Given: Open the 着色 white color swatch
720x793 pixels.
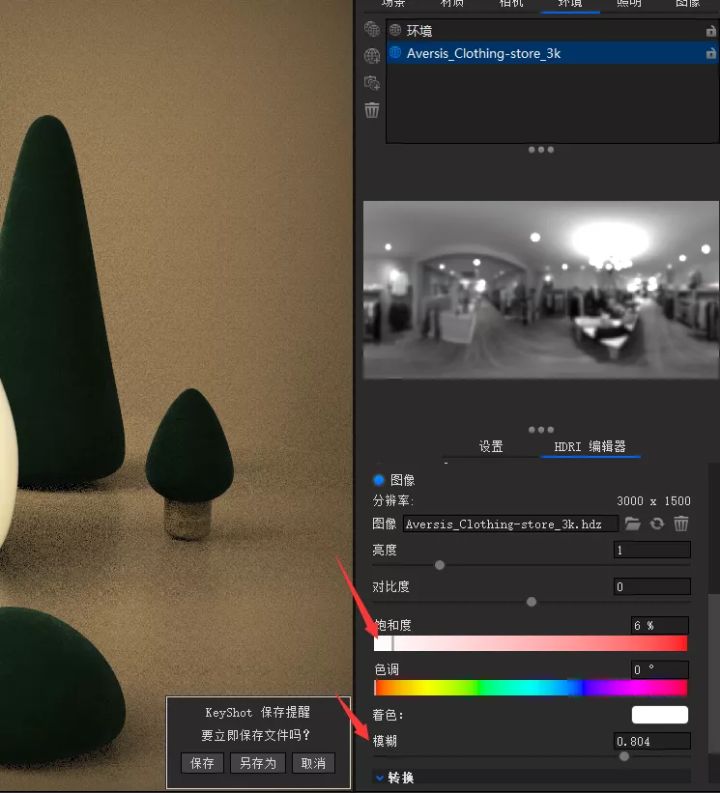Looking at the screenshot, I should (659, 714).
